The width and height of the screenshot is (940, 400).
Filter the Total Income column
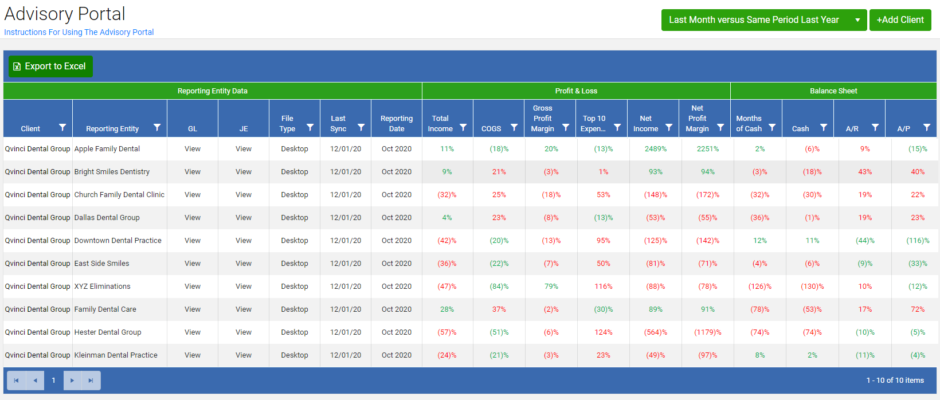pyautogui.click(x=462, y=128)
